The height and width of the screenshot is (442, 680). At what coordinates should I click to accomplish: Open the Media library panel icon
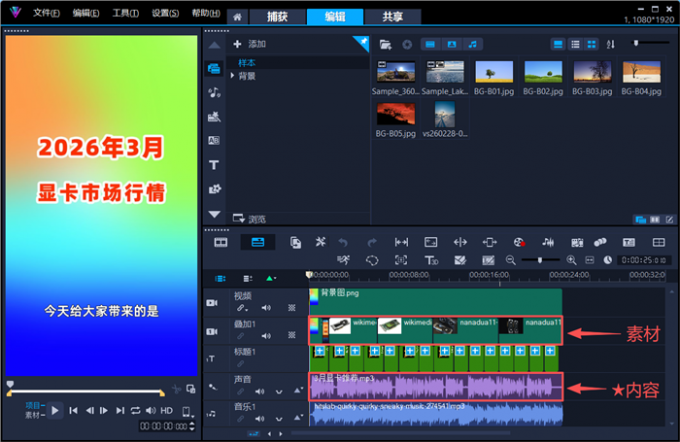coord(214,69)
